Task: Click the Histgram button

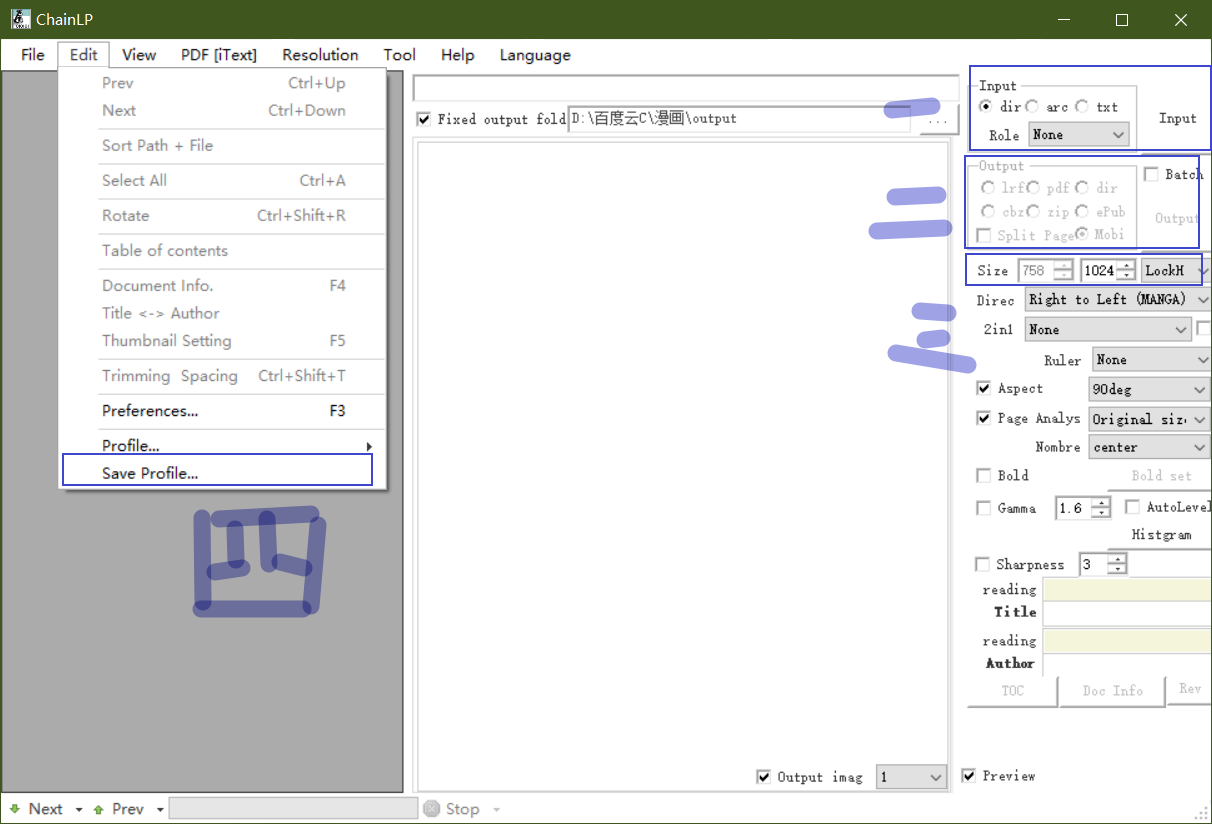Action: point(1161,535)
